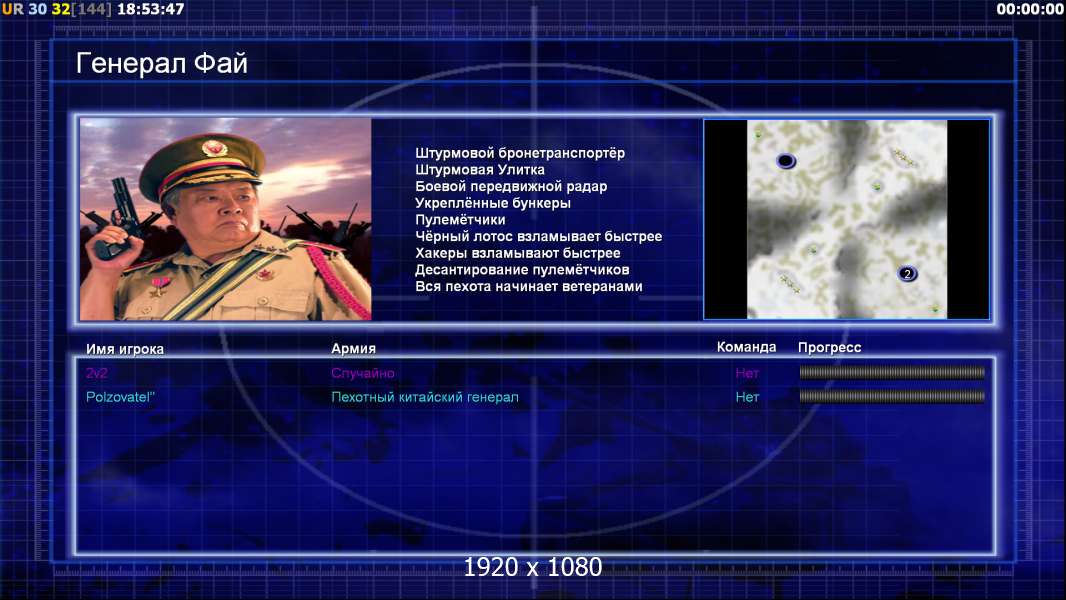
Task: Click the green marker in the minimap's bottom-right corner
Action: point(935,309)
